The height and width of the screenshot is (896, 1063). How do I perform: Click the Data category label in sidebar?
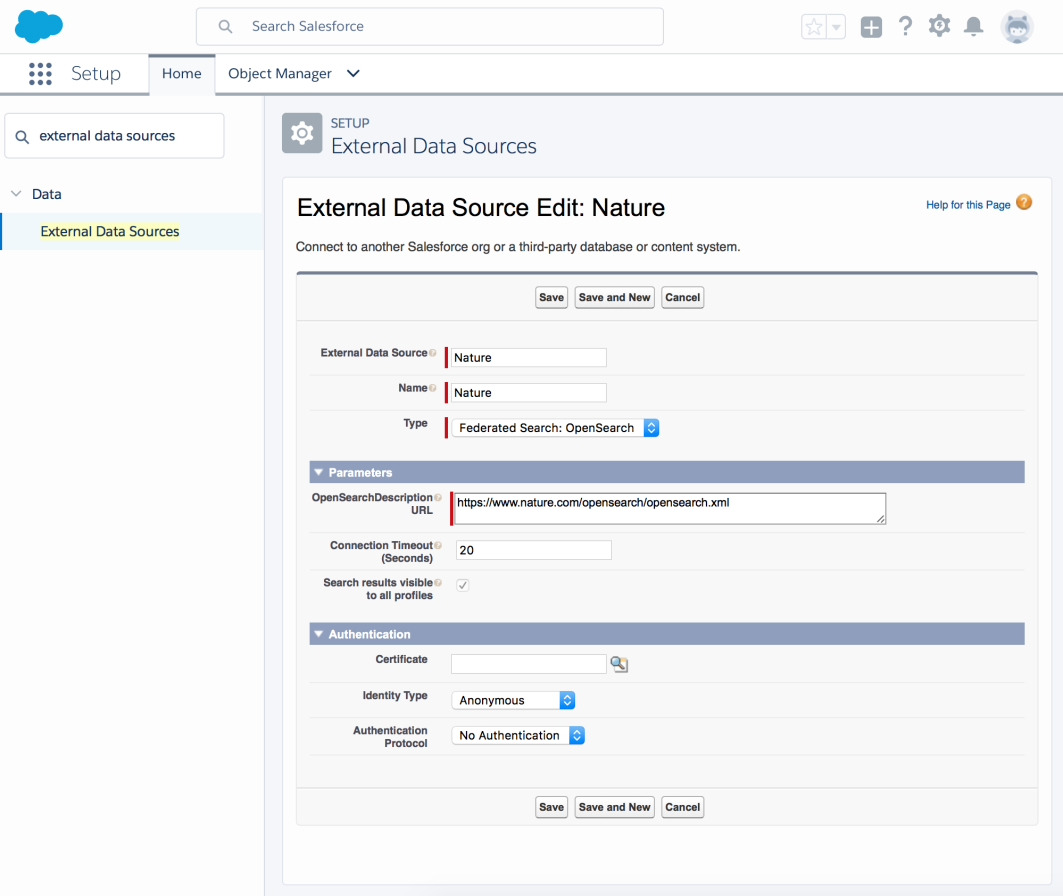47,195
